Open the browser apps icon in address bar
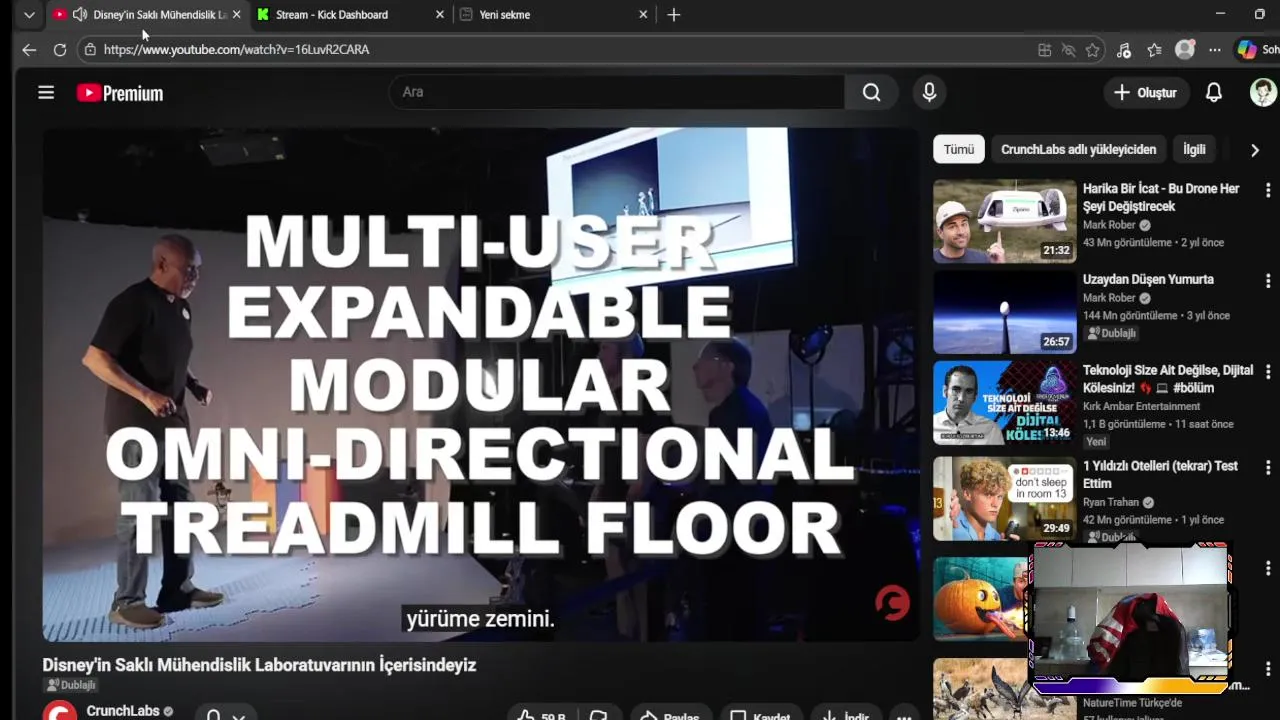 tap(1045, 50)
